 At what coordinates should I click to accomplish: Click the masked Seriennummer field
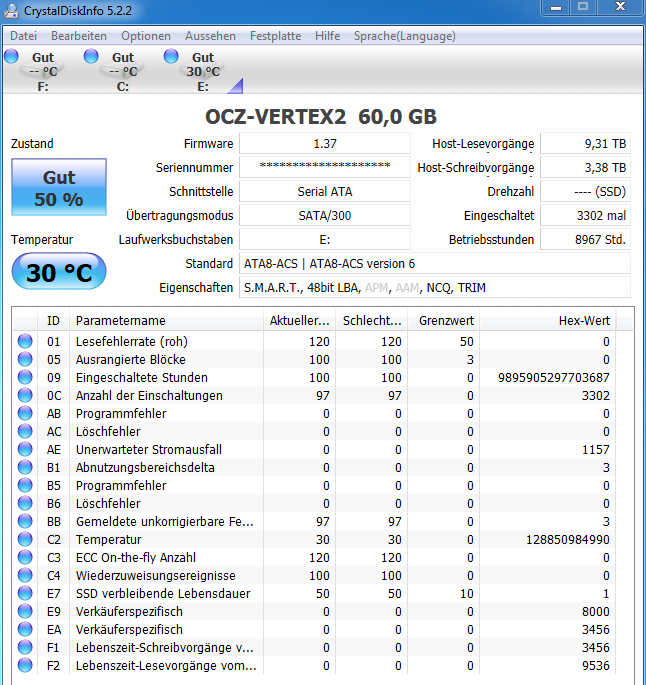325,168
